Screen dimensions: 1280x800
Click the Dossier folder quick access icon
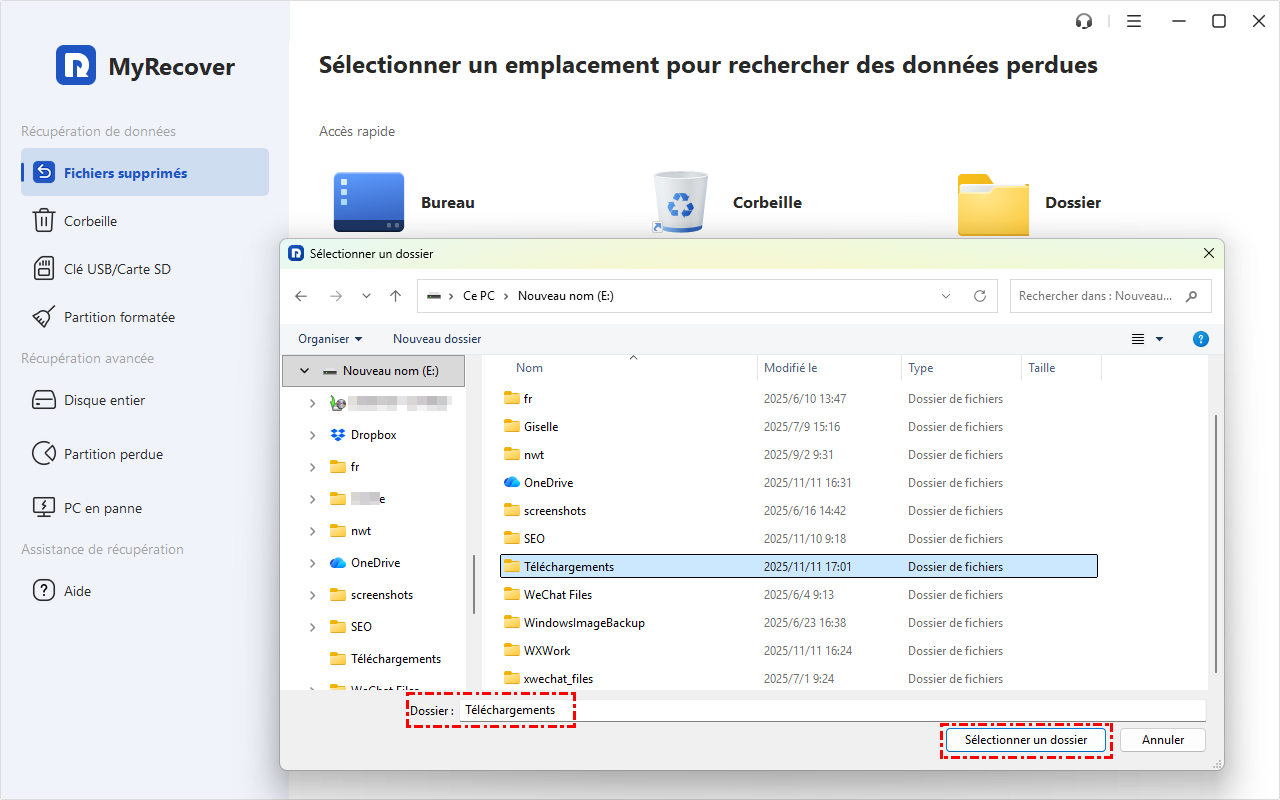pyautogui.click(x=992, y=202)
